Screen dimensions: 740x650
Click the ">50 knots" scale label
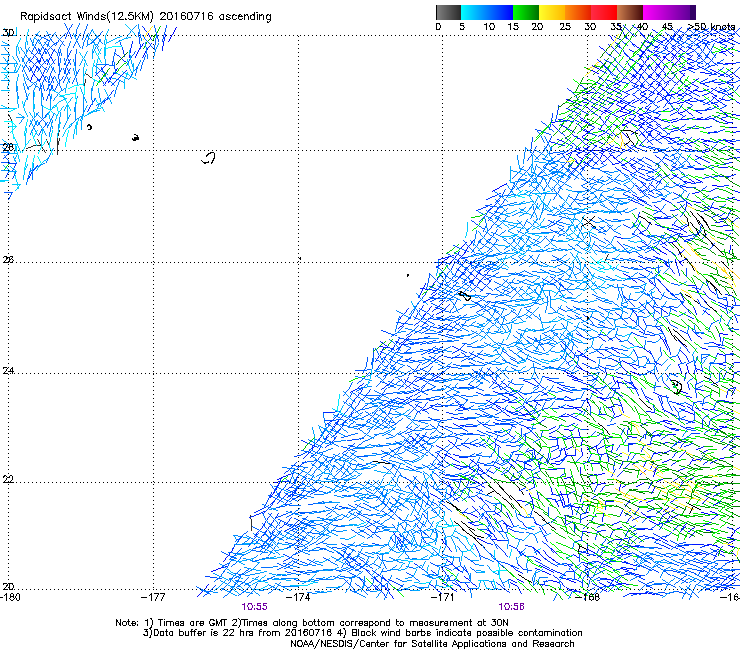point(711,27)
